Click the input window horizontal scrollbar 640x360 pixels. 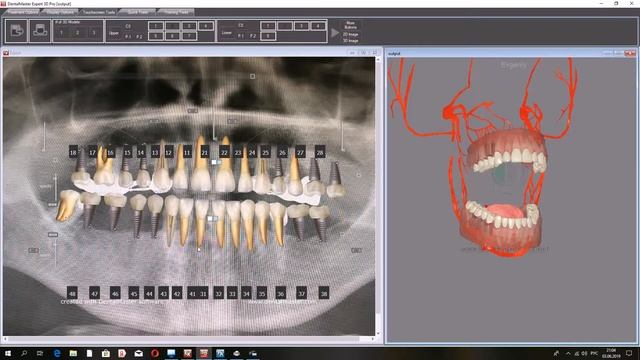(x=189, y=339)
